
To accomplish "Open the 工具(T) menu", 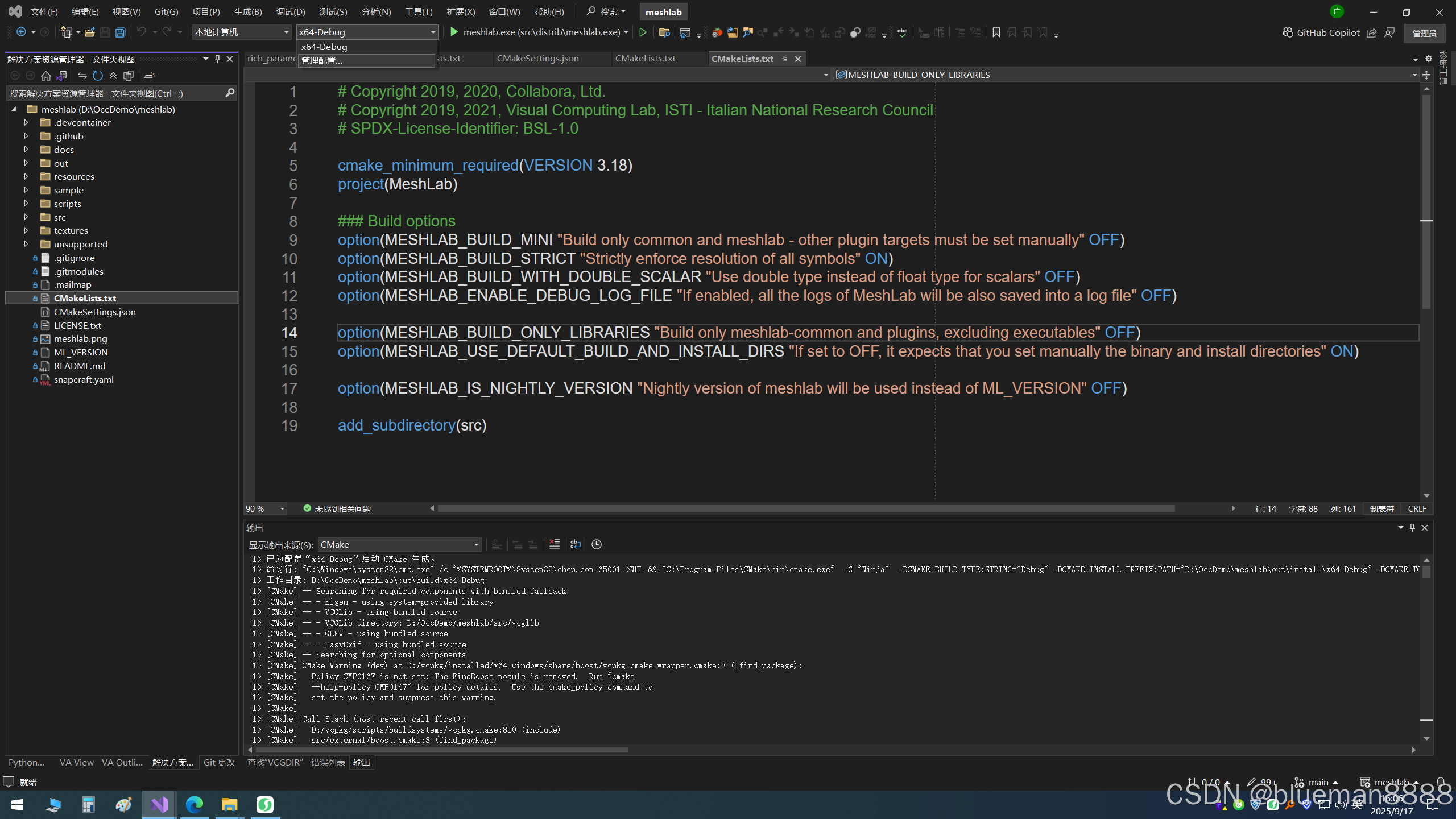I will [419, 11].
